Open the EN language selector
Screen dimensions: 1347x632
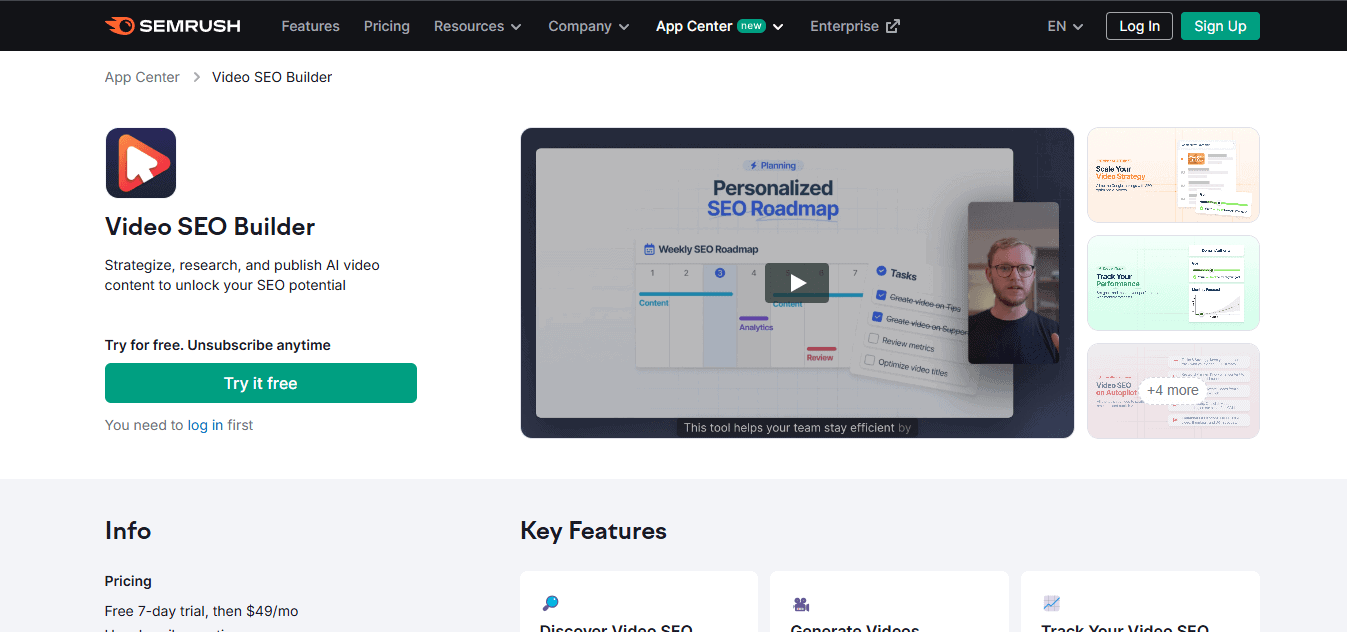click(x=1065, y=26)
